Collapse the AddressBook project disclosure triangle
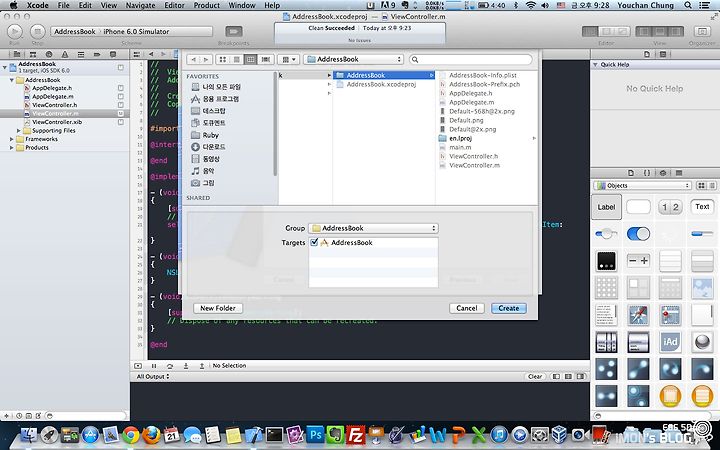Screen dimensions: 720x450 5,68
